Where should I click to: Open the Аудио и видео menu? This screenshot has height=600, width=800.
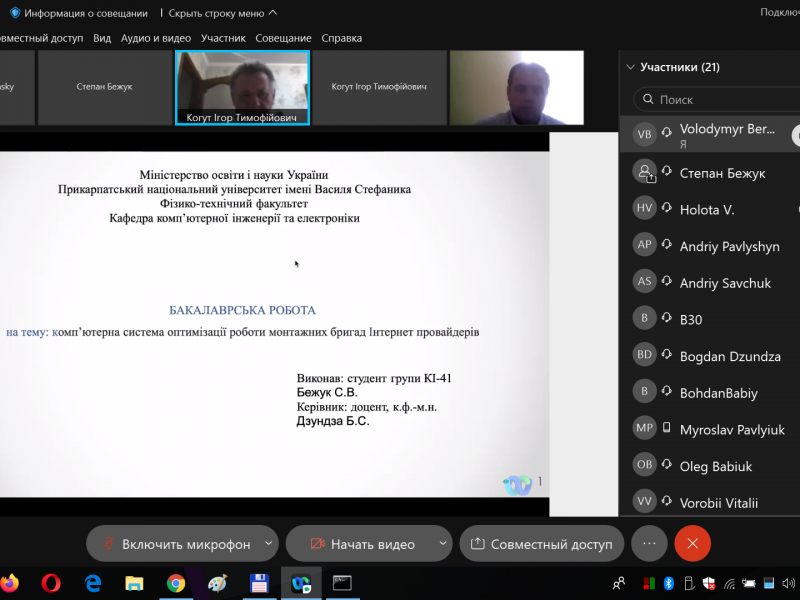pyautogui.click(x=155, y=38)
